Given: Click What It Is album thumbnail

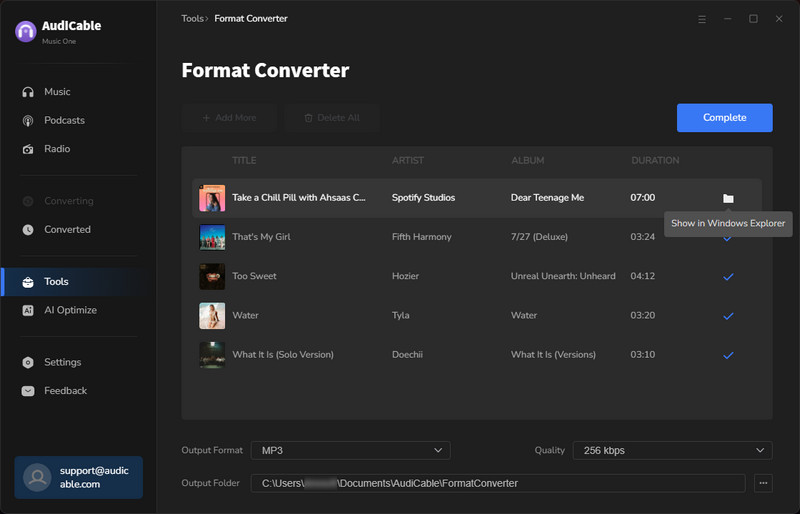Looking at the screenshot, I should pyautogui.click(x=212, y=355).
